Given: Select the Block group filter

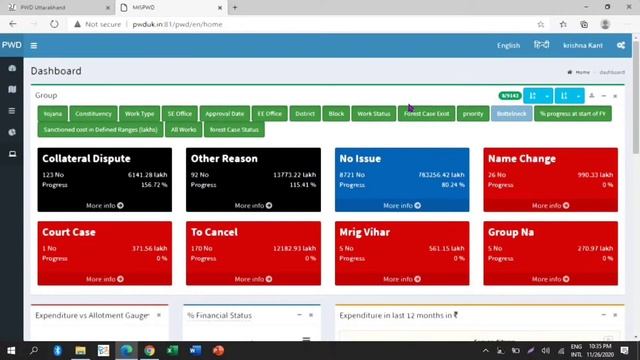Looking at the screenshot, I should click(x=336, y=114).
